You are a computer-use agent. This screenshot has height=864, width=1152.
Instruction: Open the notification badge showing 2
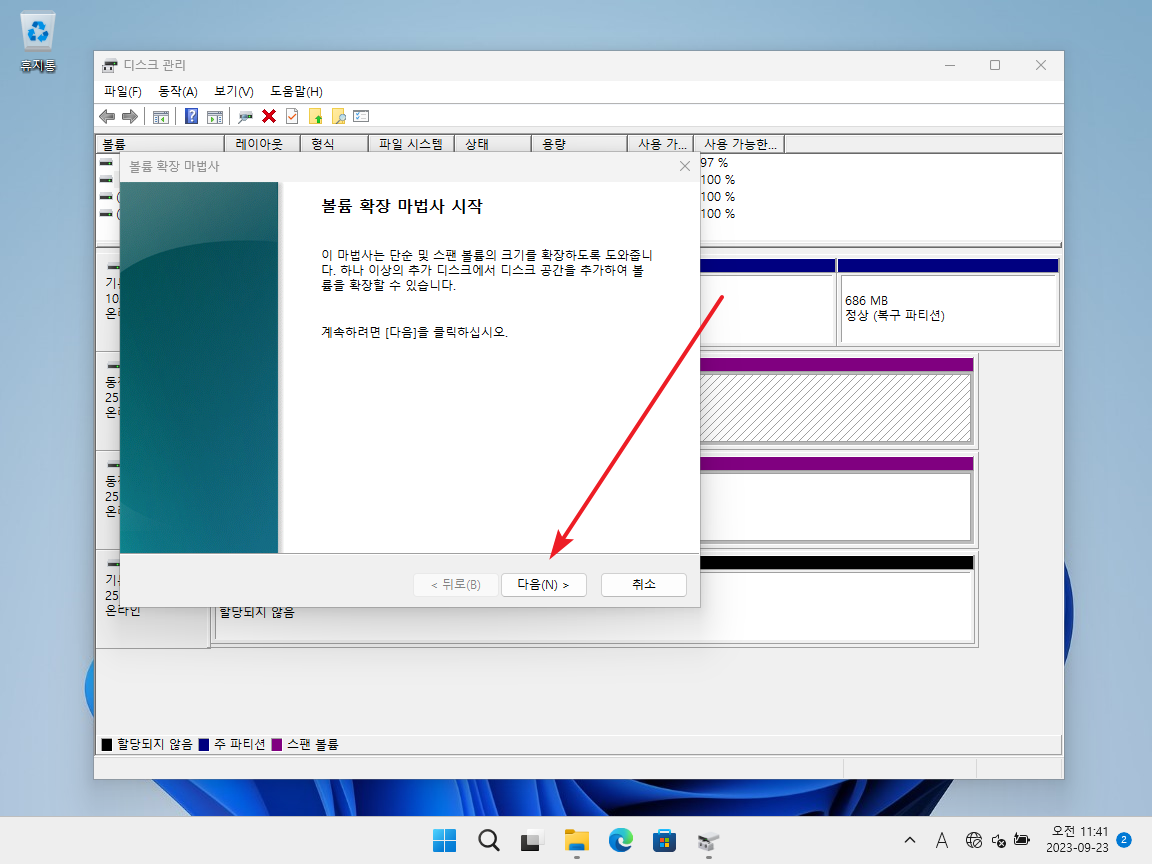[x=1124, y=840]
